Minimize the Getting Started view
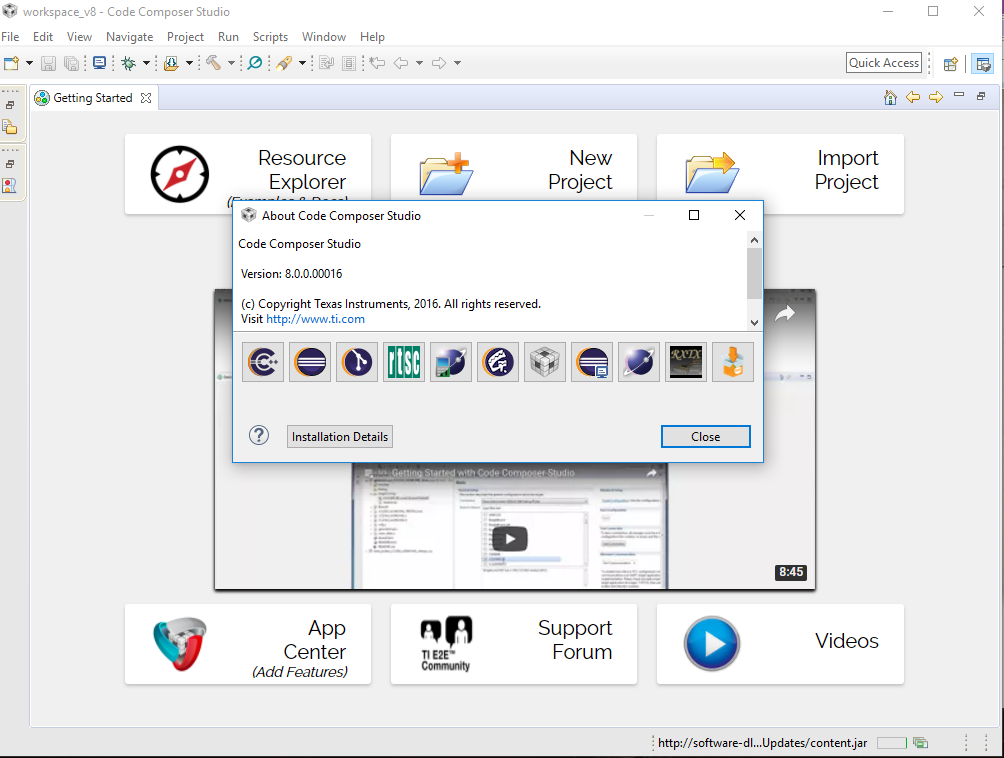The height and width of the screenshot is (758, 1004). [959, 95]
